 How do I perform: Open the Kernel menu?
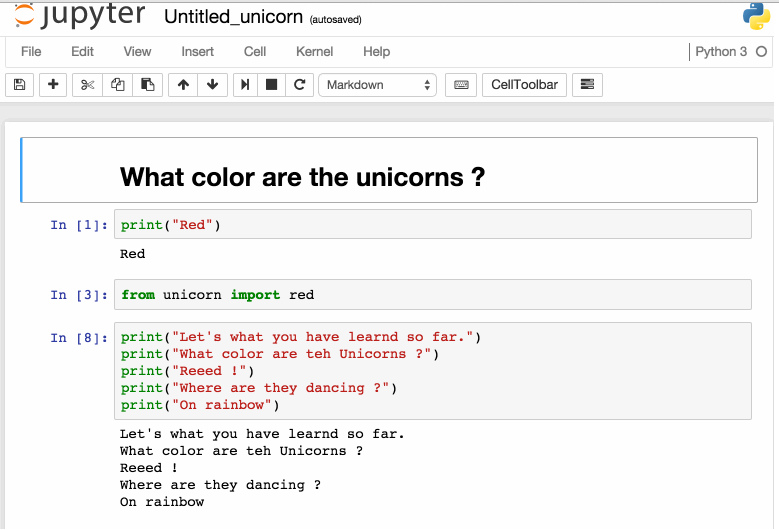(314, 52)
